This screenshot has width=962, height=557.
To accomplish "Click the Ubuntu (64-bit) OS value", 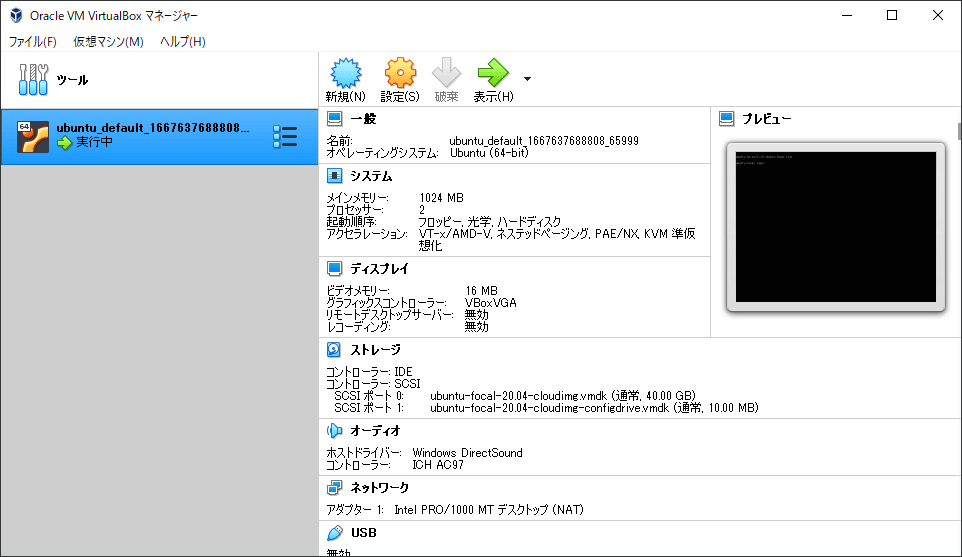I will pos(489,153).
